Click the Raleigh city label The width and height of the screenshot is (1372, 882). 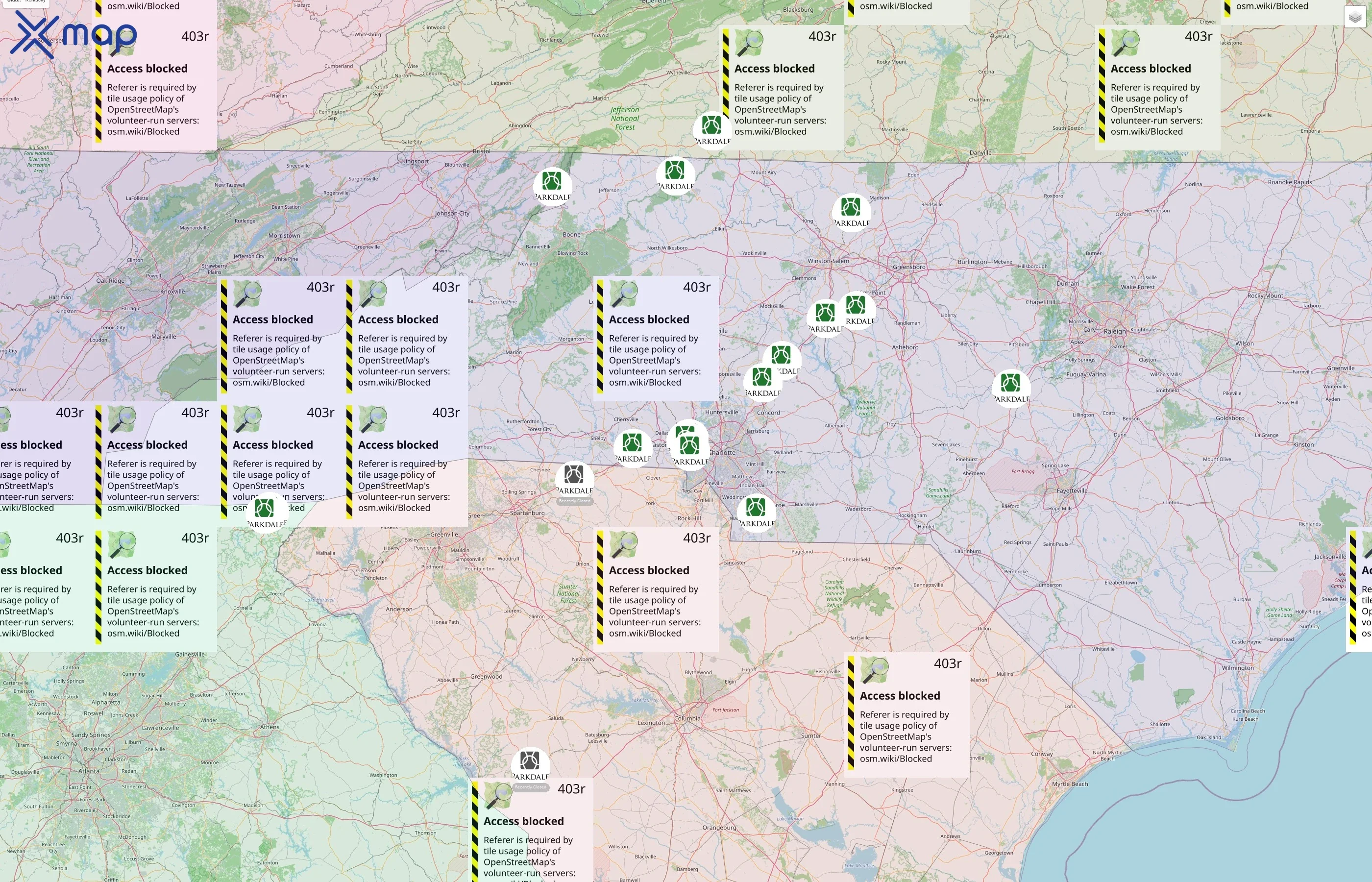(x=1115, y=332)
